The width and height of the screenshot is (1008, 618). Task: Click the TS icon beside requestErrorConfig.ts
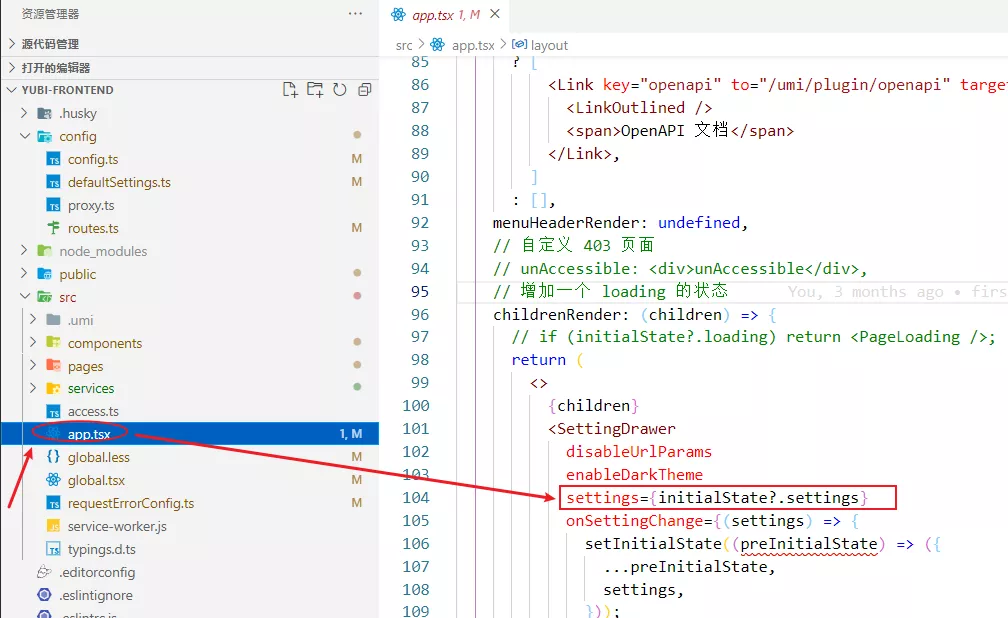click(53, 504)
